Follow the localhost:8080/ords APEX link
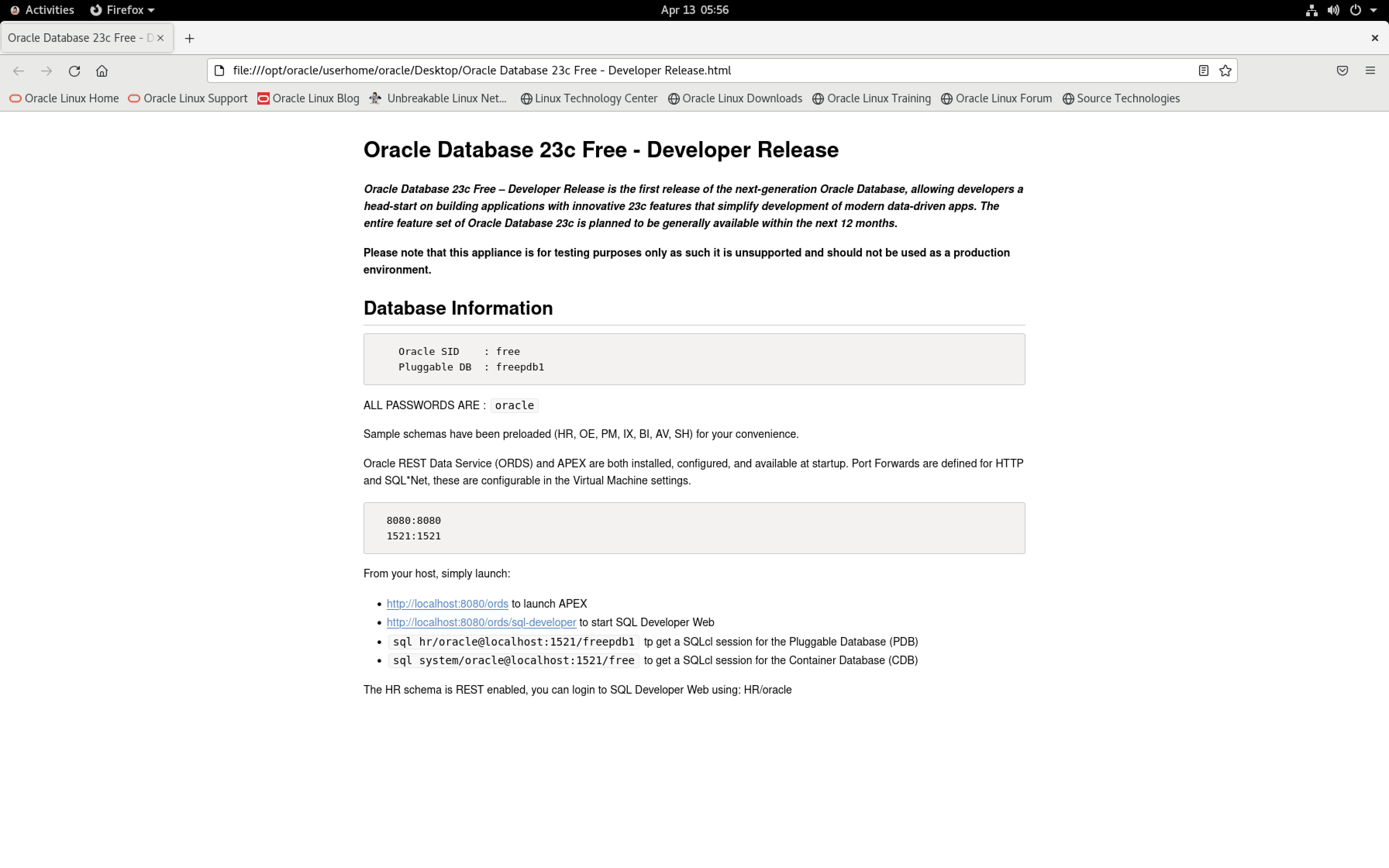 point(447,604)
